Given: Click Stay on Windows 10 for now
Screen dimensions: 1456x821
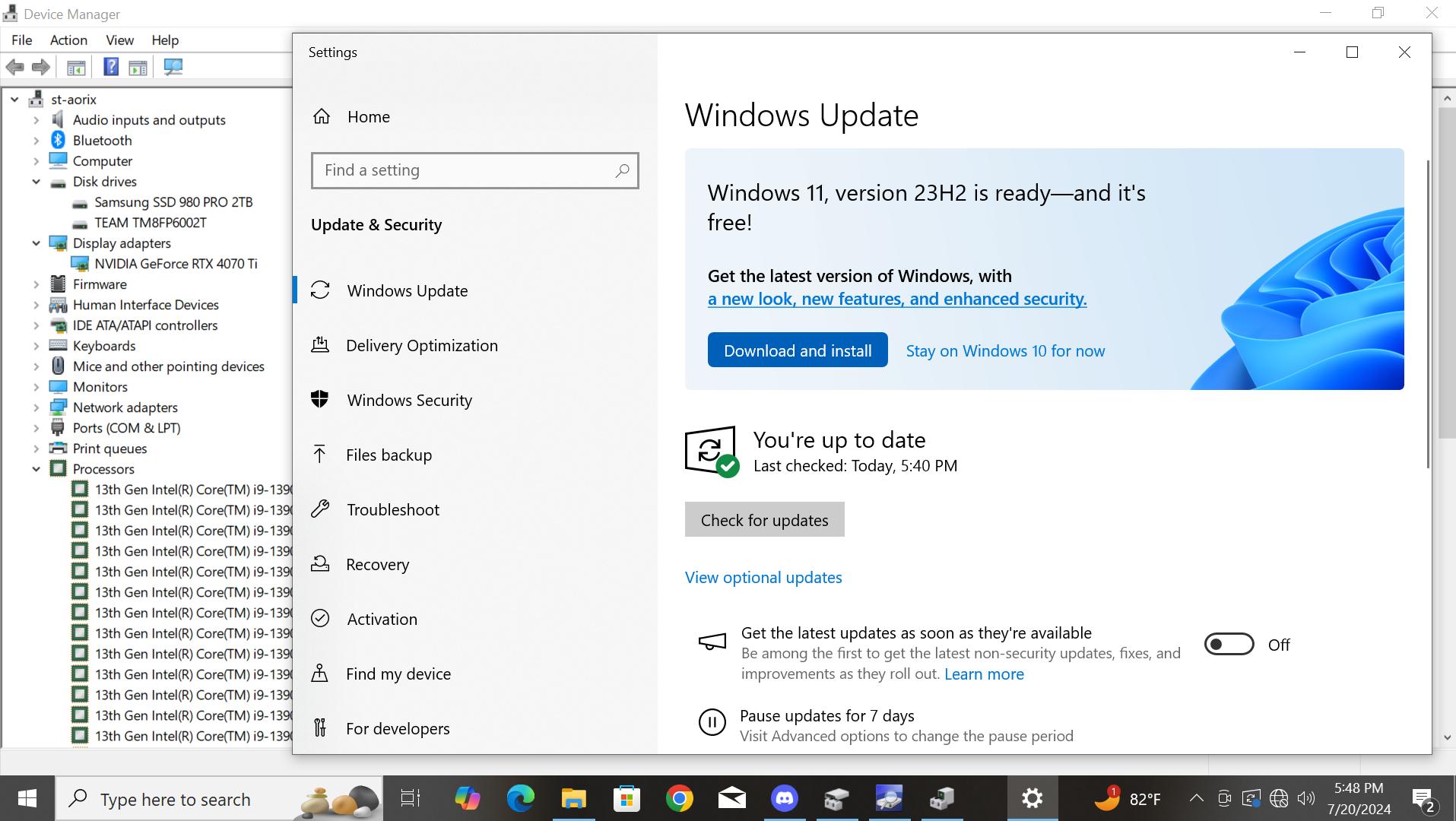Looking at the screenshot, I should 1005,351.
